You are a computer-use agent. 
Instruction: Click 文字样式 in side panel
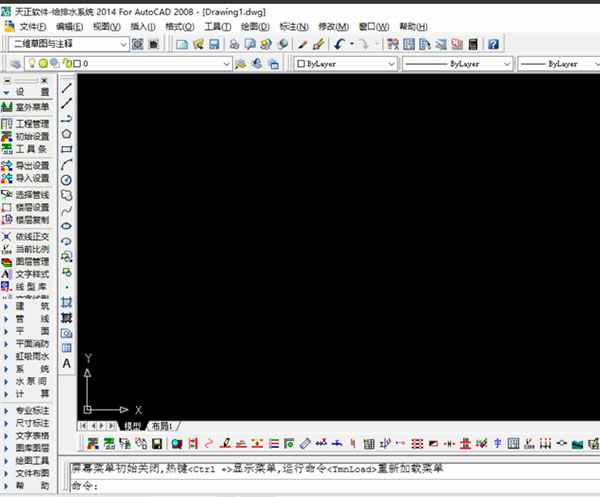point(26,275)
